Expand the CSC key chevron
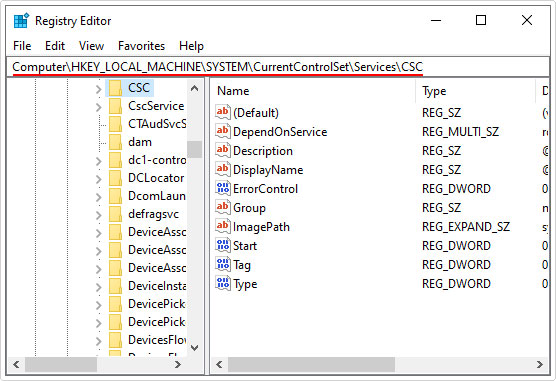Image resolution: width=556 pixels, height=381 pixels. (x=99, y=89)
